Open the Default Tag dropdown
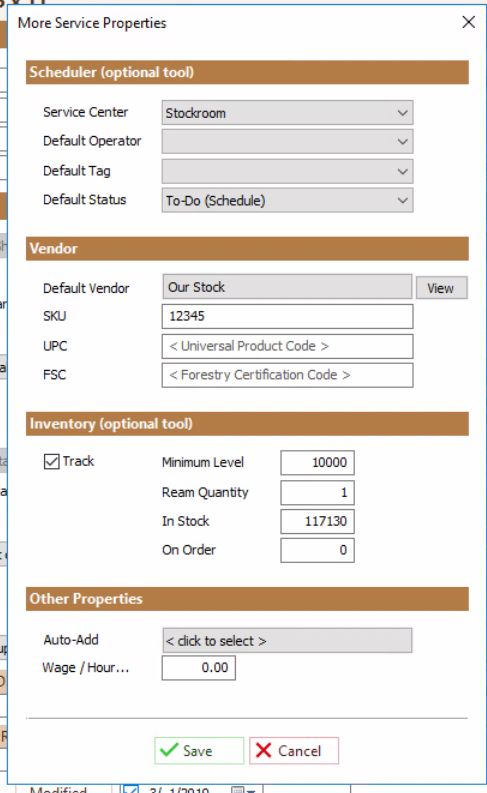The width and height of the screenshot is (487, 793). (287, 171)
